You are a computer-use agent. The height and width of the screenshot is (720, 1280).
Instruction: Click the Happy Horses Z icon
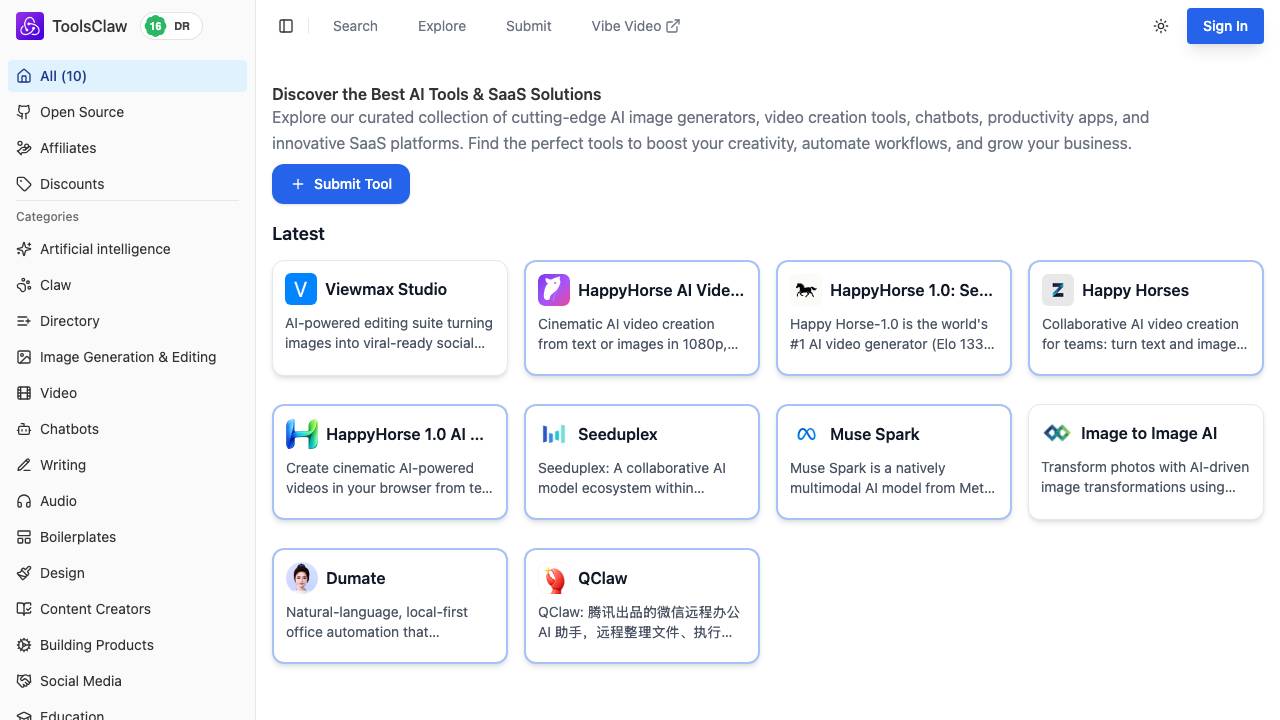click(1058, 290)
